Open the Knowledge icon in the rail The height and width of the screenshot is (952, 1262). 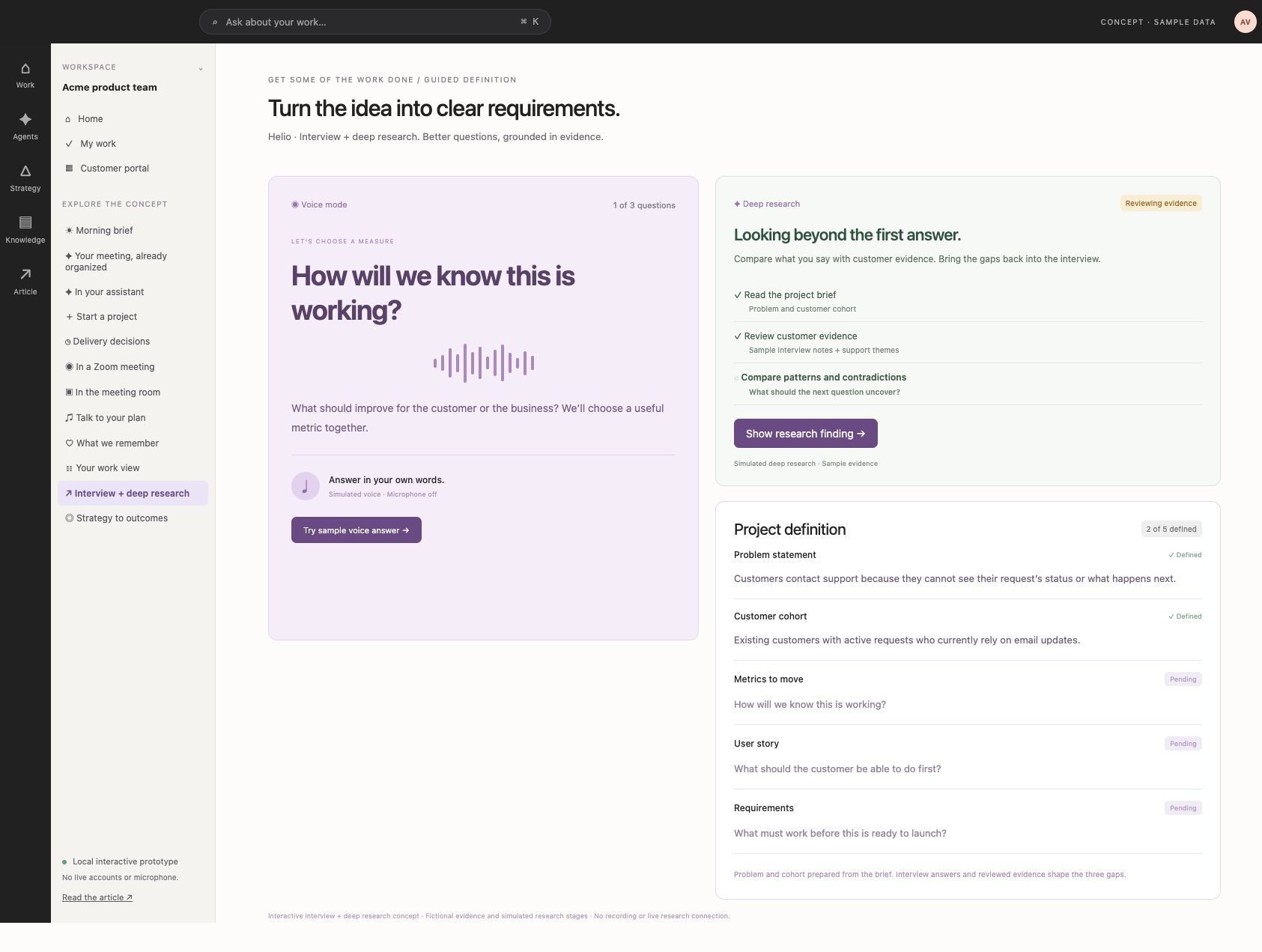tap(25, 222)
